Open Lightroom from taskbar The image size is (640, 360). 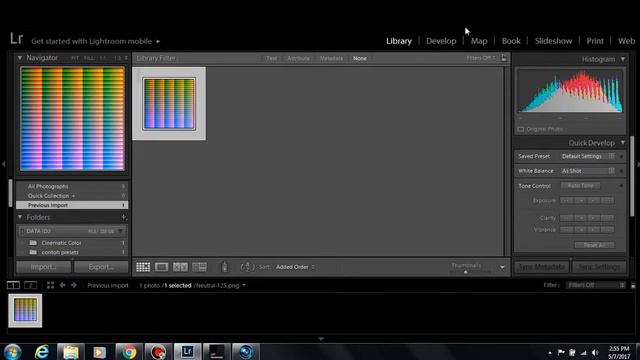pos(187,352)
